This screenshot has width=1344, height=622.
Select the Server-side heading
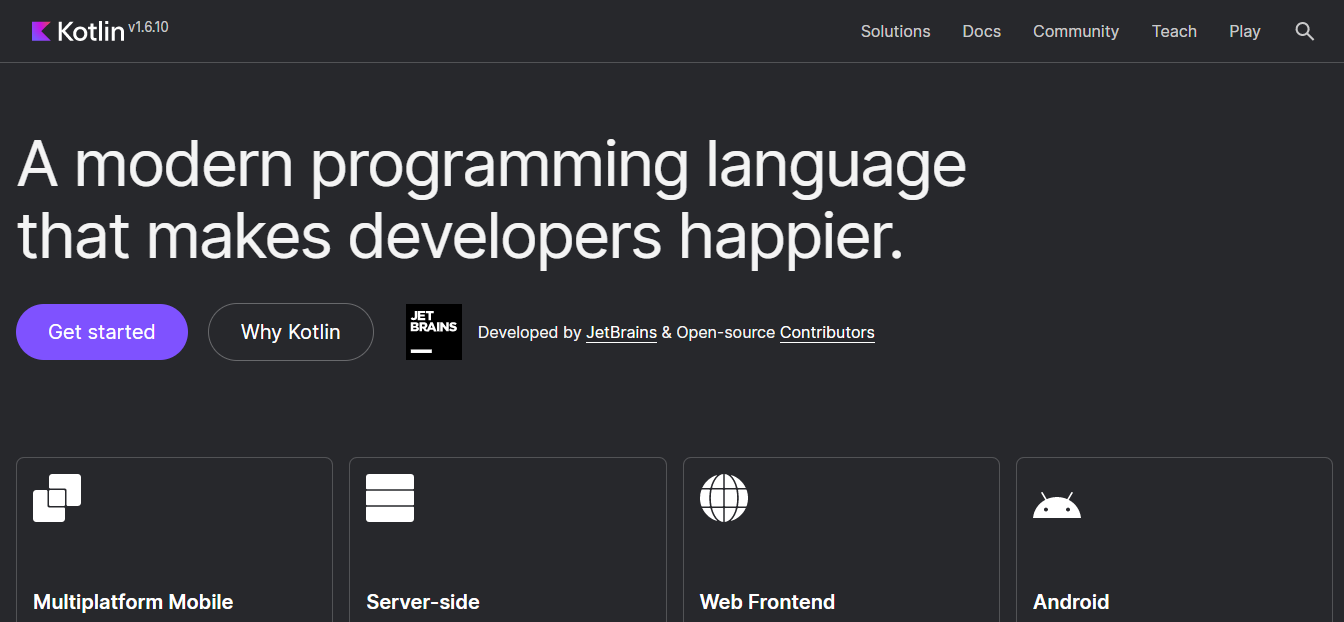pyautogui.click(x=423, y=601)
